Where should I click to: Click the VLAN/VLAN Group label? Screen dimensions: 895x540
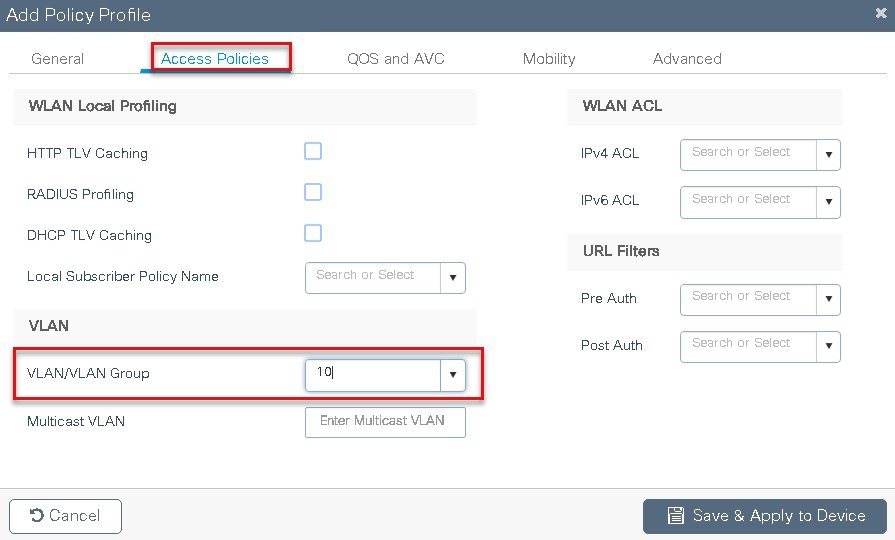[88, 373]
